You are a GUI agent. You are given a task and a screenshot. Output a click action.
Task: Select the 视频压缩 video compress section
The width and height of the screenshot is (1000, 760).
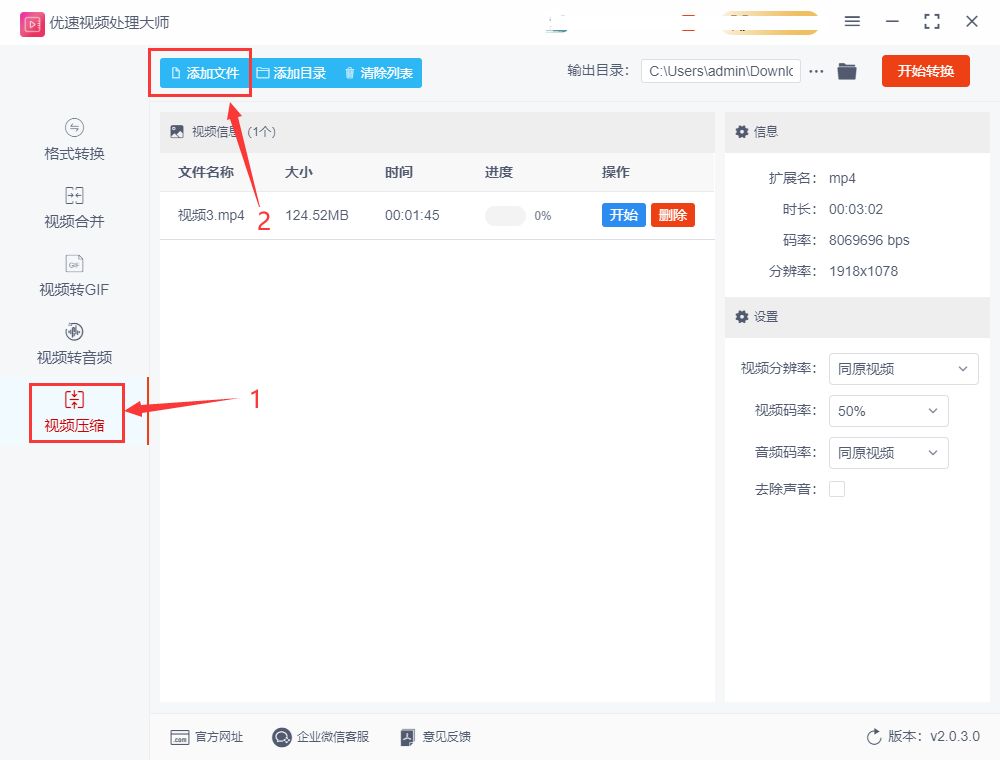click(x=74, y=412)
